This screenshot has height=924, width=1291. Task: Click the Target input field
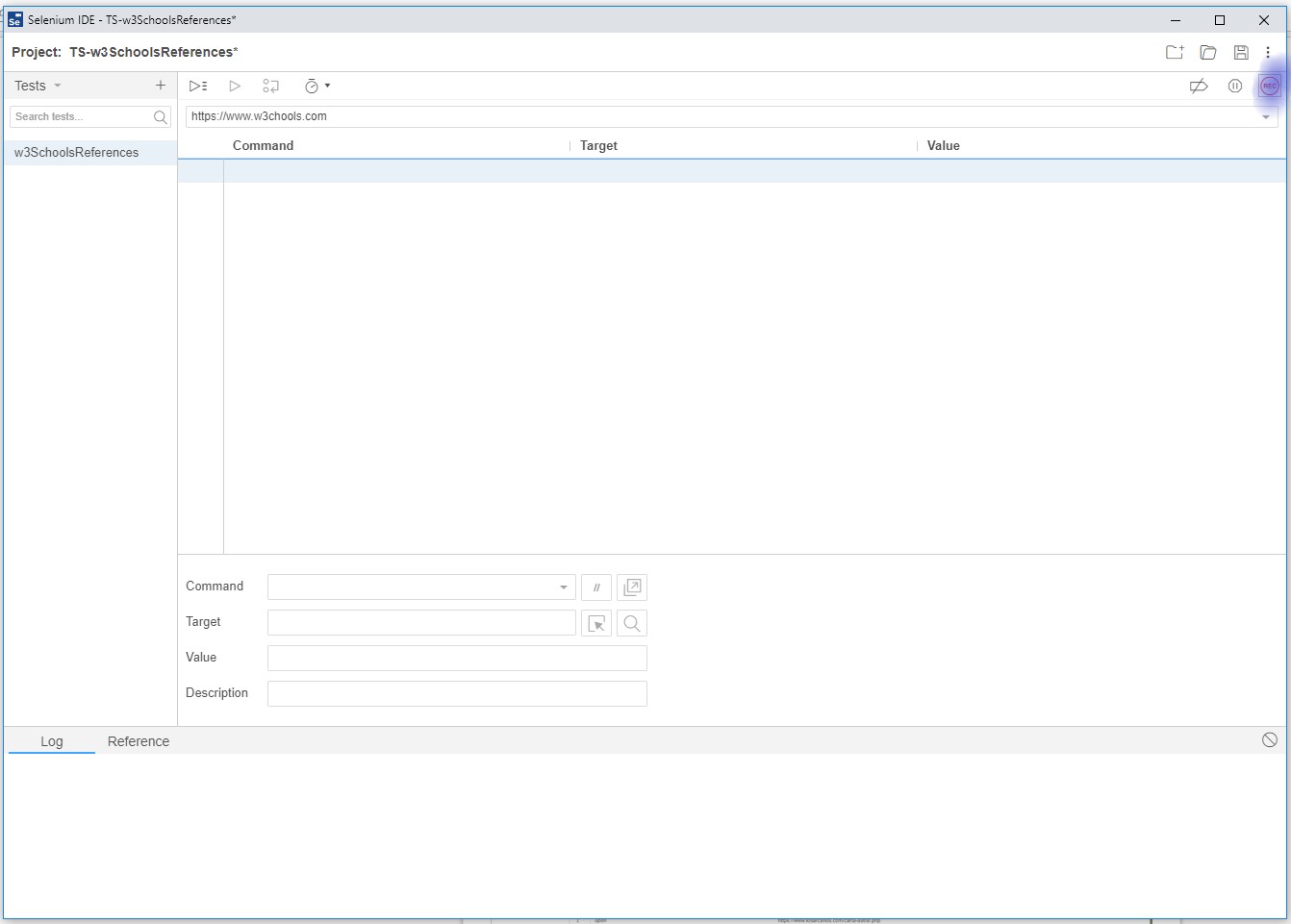[x=421, y=623]
